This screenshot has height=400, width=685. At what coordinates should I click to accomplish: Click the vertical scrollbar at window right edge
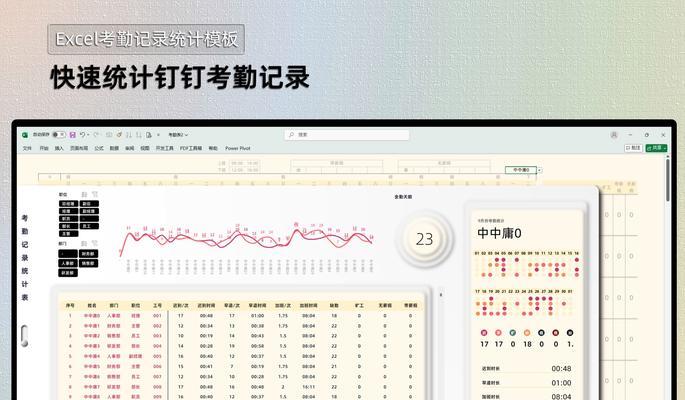tap(668, 180)
